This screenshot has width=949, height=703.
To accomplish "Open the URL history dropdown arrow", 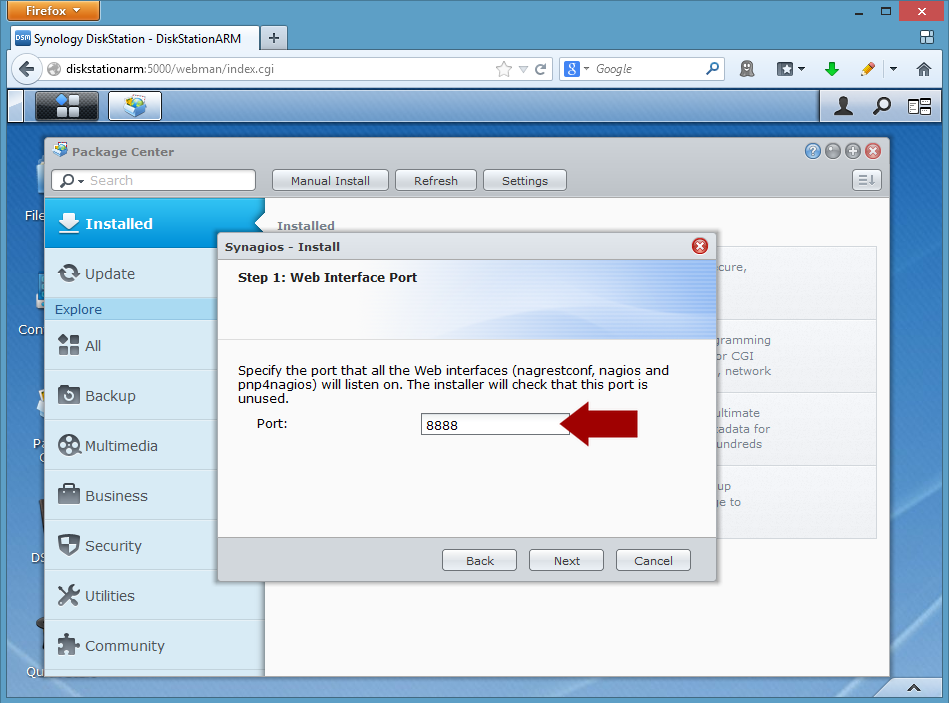I will (523, 69).
